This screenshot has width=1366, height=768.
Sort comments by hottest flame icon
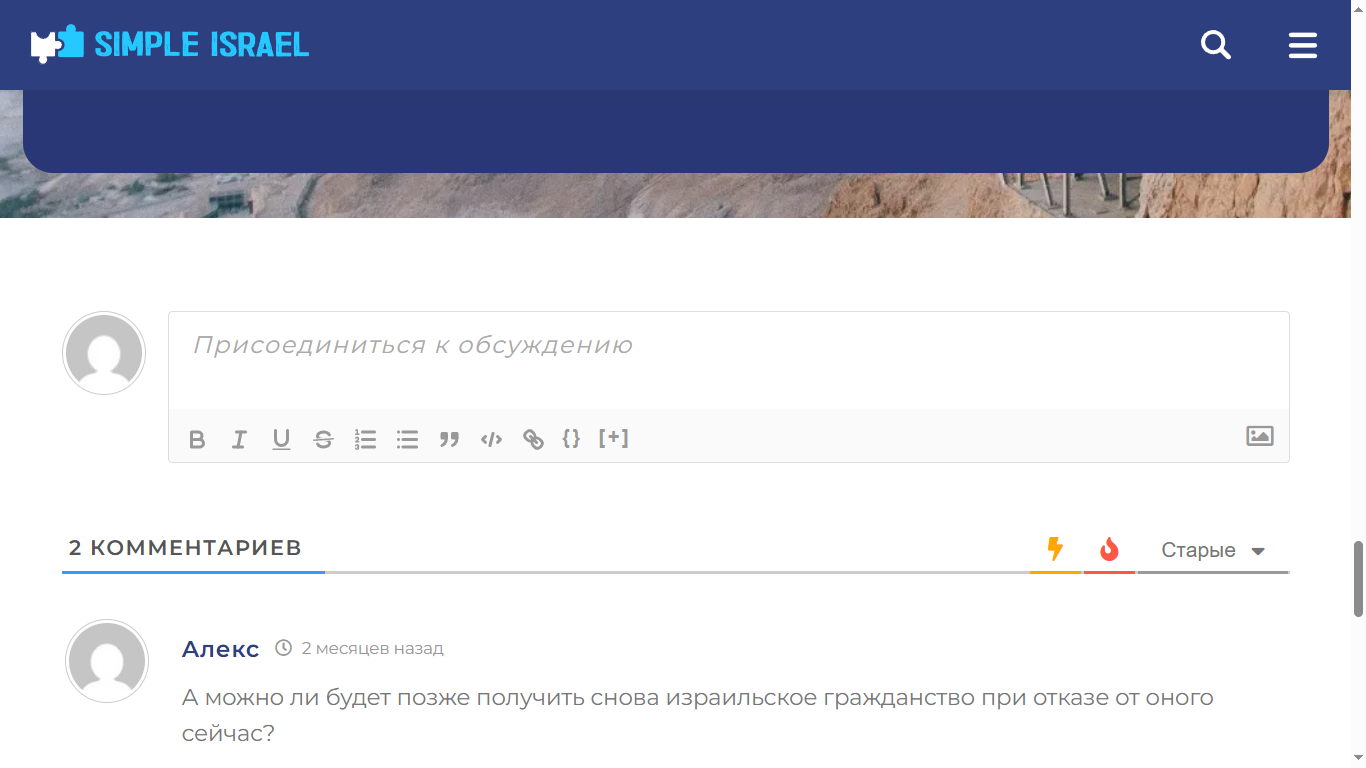coord(1109,549)
